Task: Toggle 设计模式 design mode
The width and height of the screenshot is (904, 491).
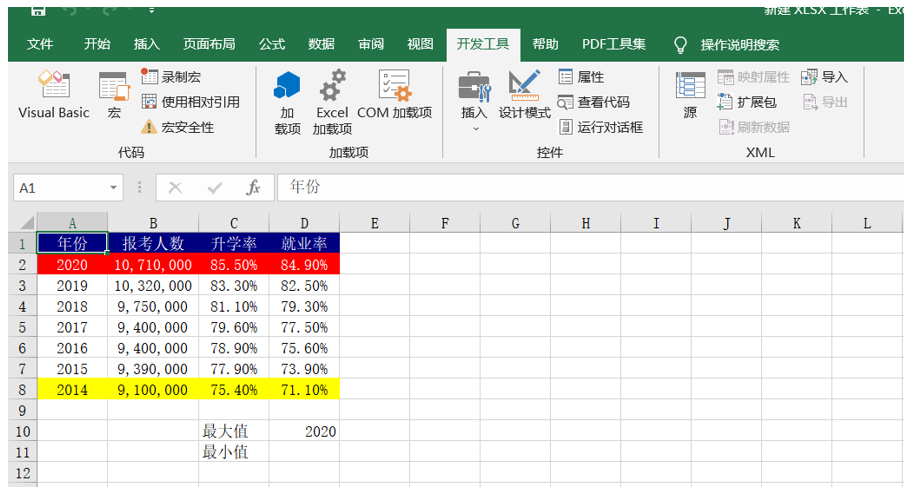Action: [x=525, y=96]
